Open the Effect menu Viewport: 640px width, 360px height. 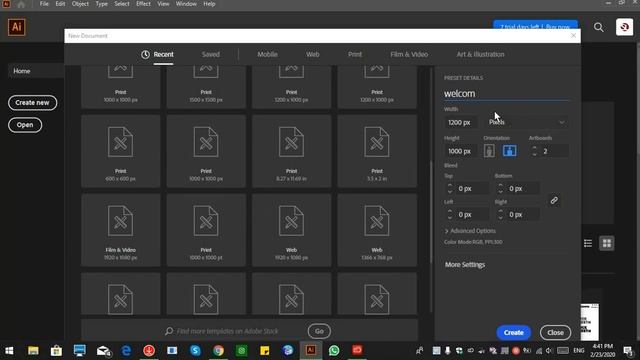(143, 4)
